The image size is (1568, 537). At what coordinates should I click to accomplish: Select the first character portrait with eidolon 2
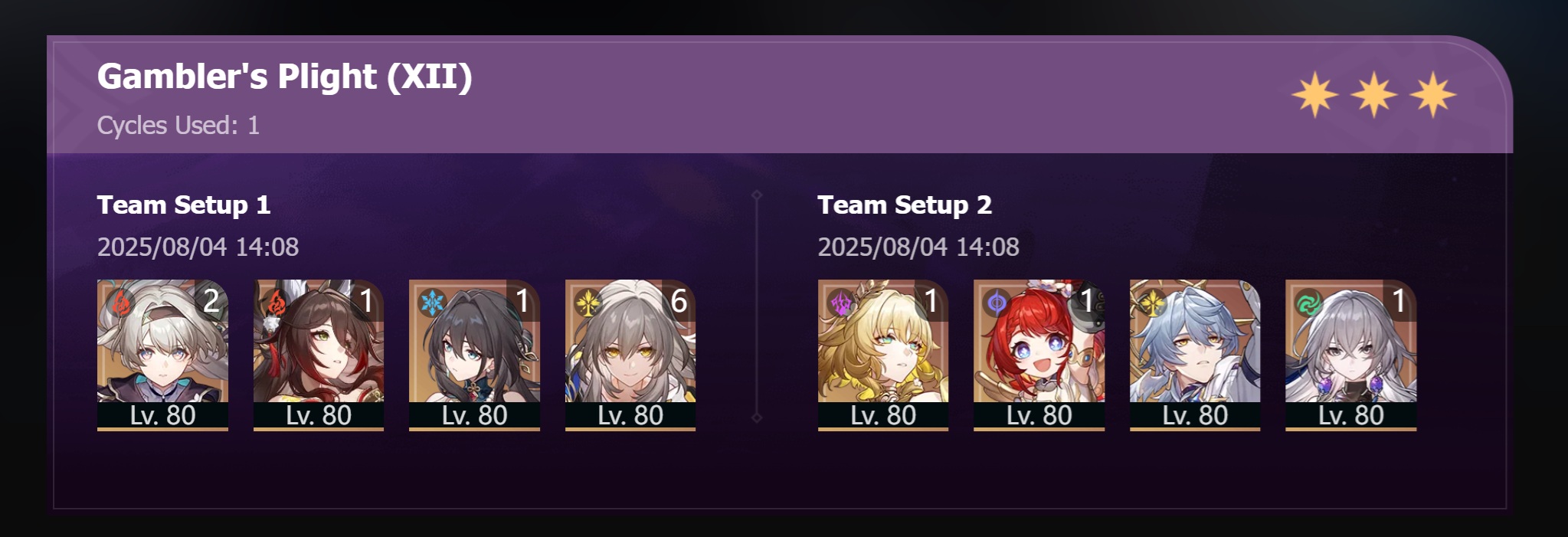[x=162, y=355]
